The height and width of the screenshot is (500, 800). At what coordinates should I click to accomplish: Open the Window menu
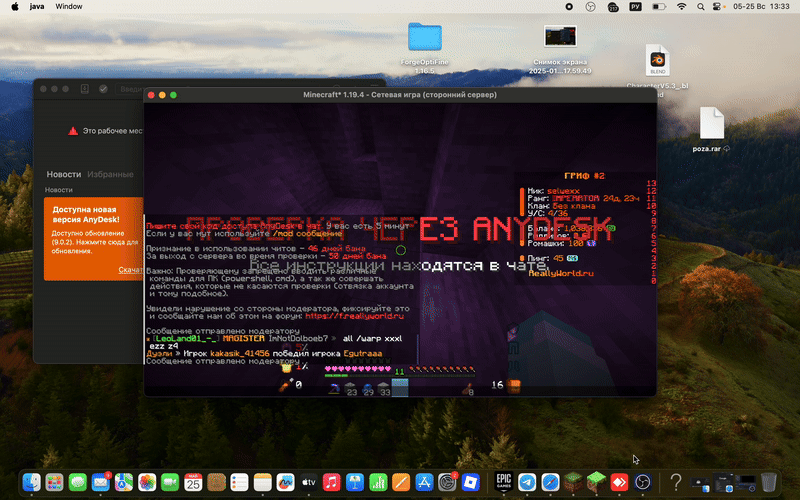tap(69, 7)
